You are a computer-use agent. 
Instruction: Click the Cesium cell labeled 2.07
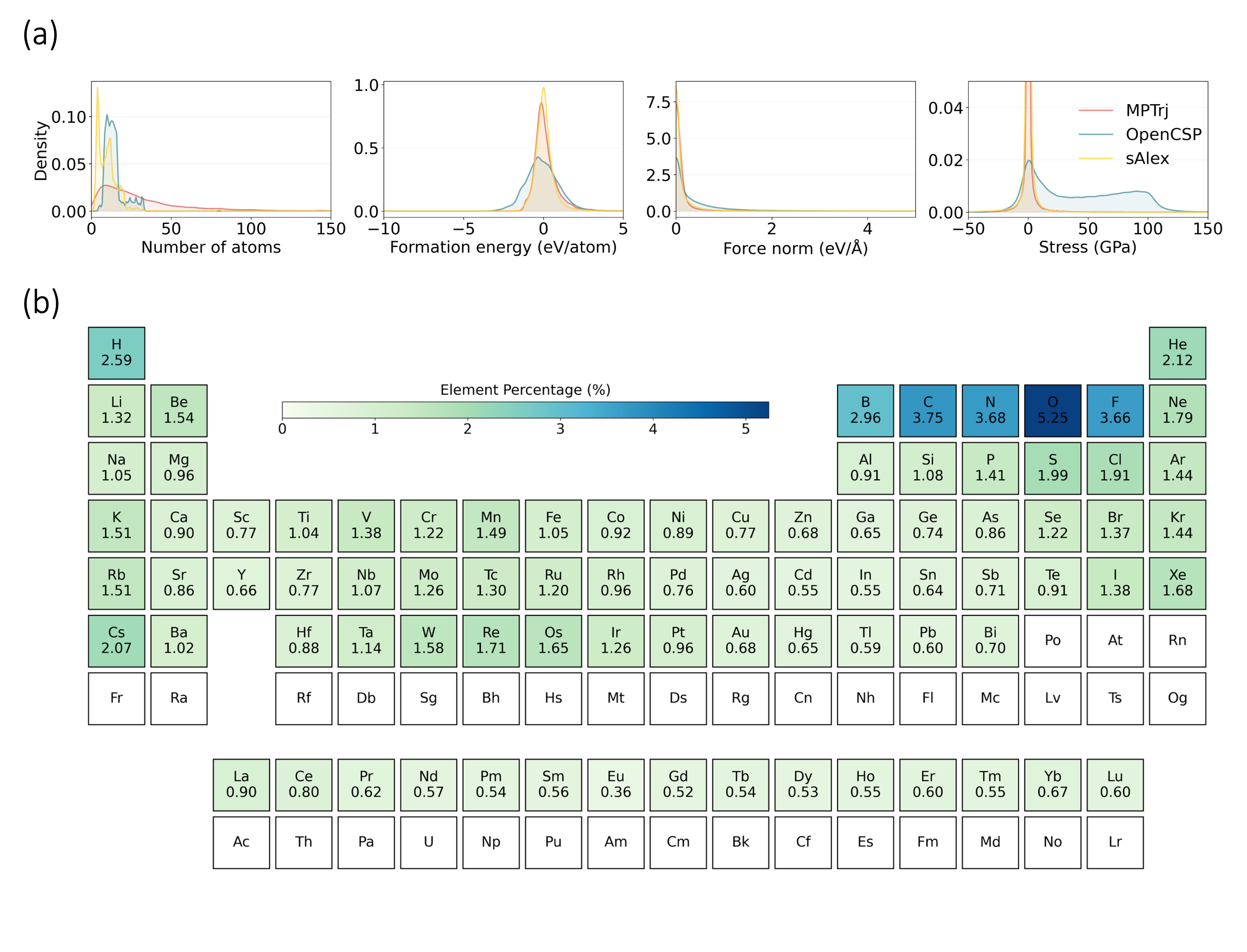point(116,640)
